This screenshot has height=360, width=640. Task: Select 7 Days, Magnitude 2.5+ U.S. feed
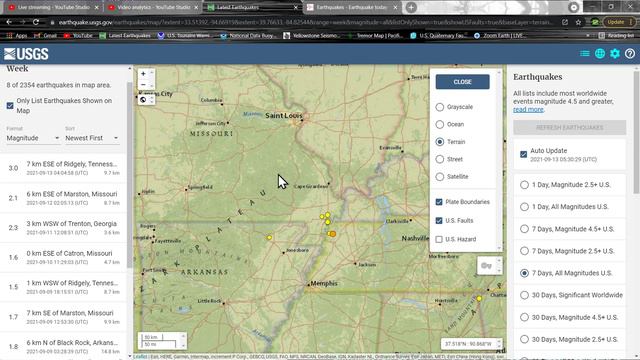(x=524, y=251)
